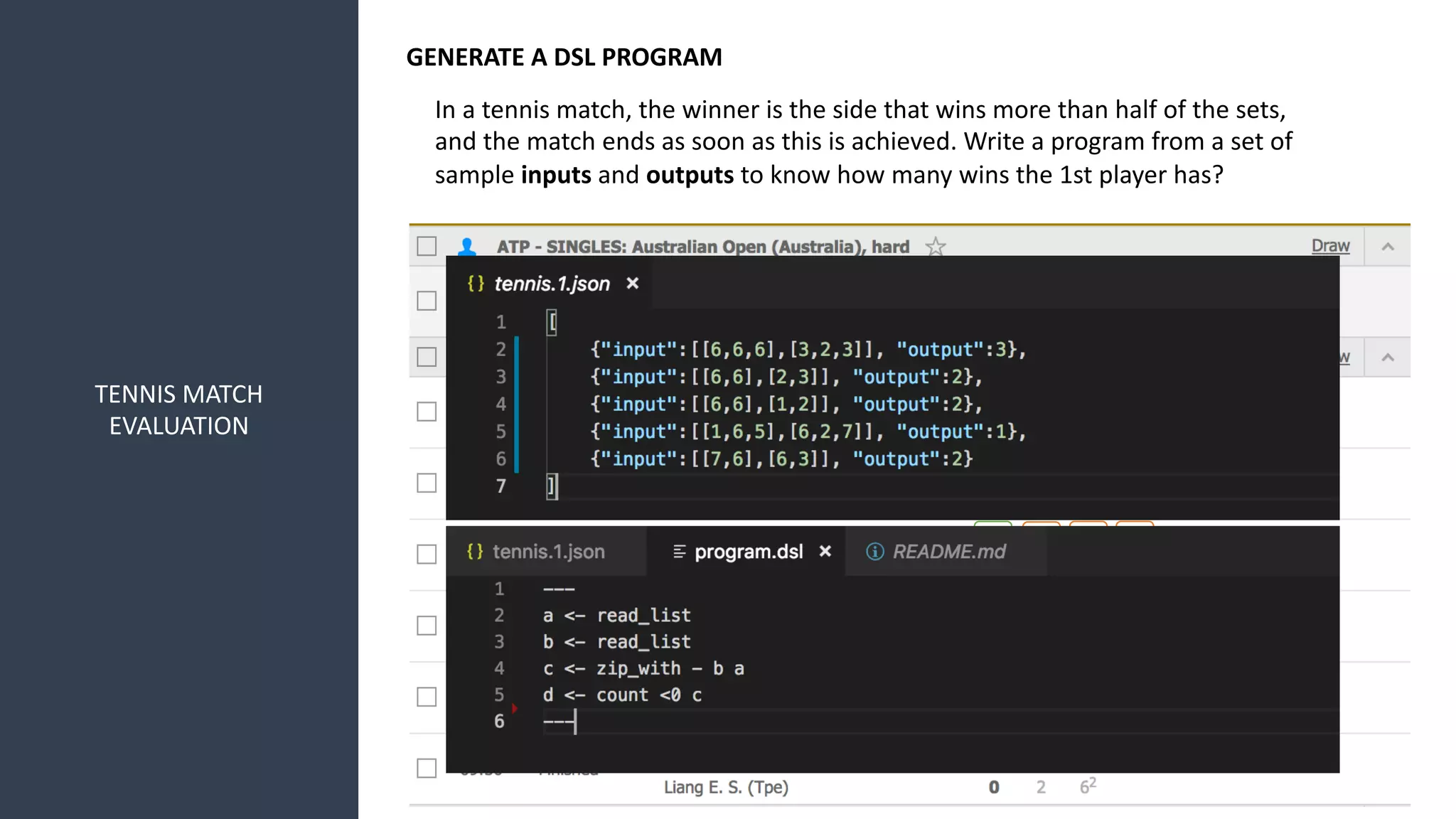Screen dimensions: 1456x819
Task: Click JSON line with input [[1,6,5],[6,2,7]]
Action: click(808, 432)
